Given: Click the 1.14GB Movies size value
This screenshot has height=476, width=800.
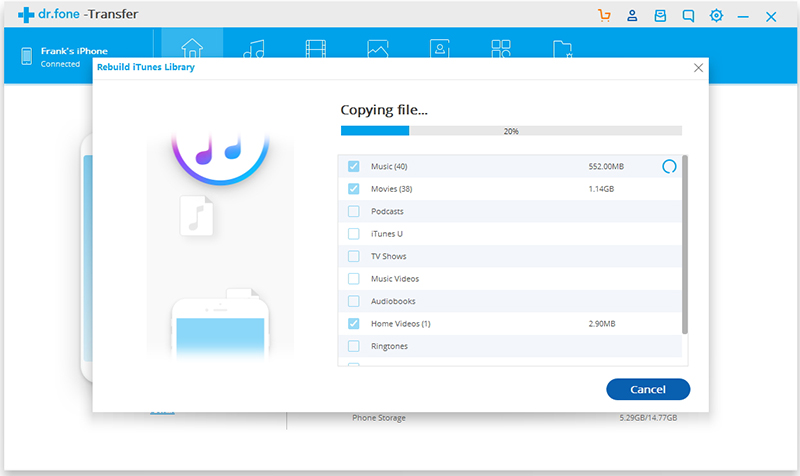Looking at the screenshot, I should click(601, 189).
